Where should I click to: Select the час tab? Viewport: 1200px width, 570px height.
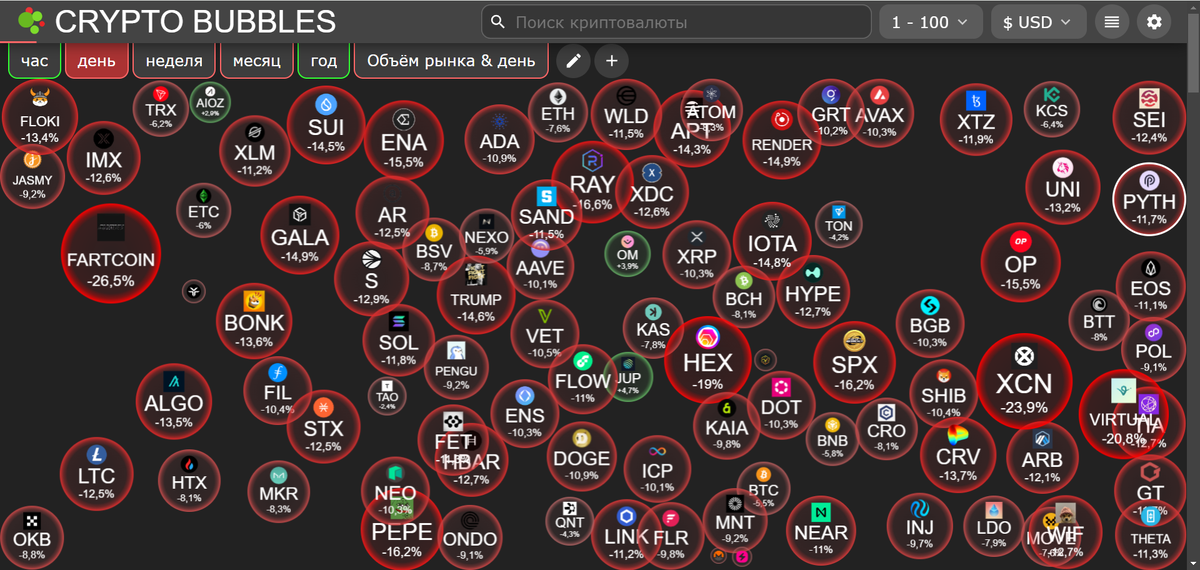pyautogui.click(x=34, y=61)
